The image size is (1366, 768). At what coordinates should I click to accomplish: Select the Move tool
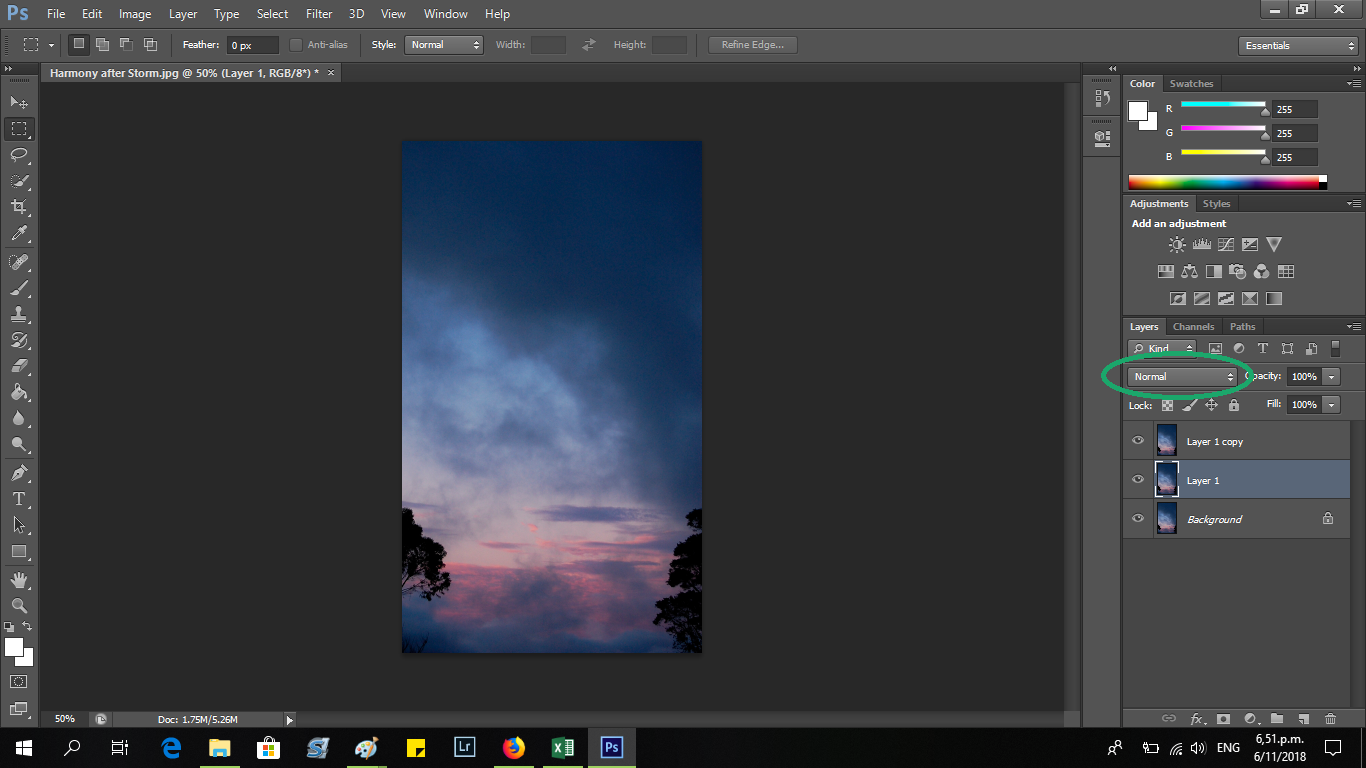(19, 102)
